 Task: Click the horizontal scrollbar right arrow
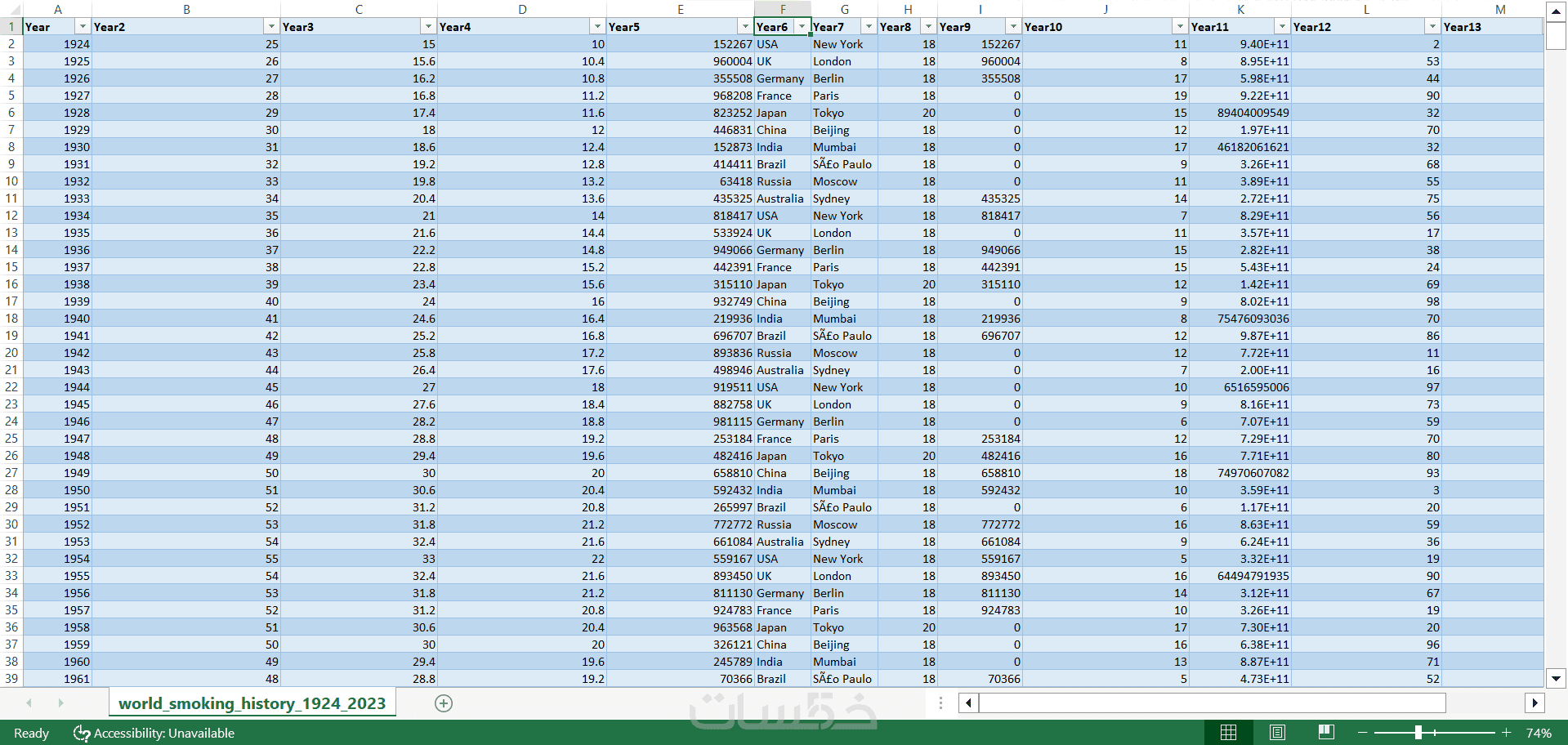point(1534,703)
